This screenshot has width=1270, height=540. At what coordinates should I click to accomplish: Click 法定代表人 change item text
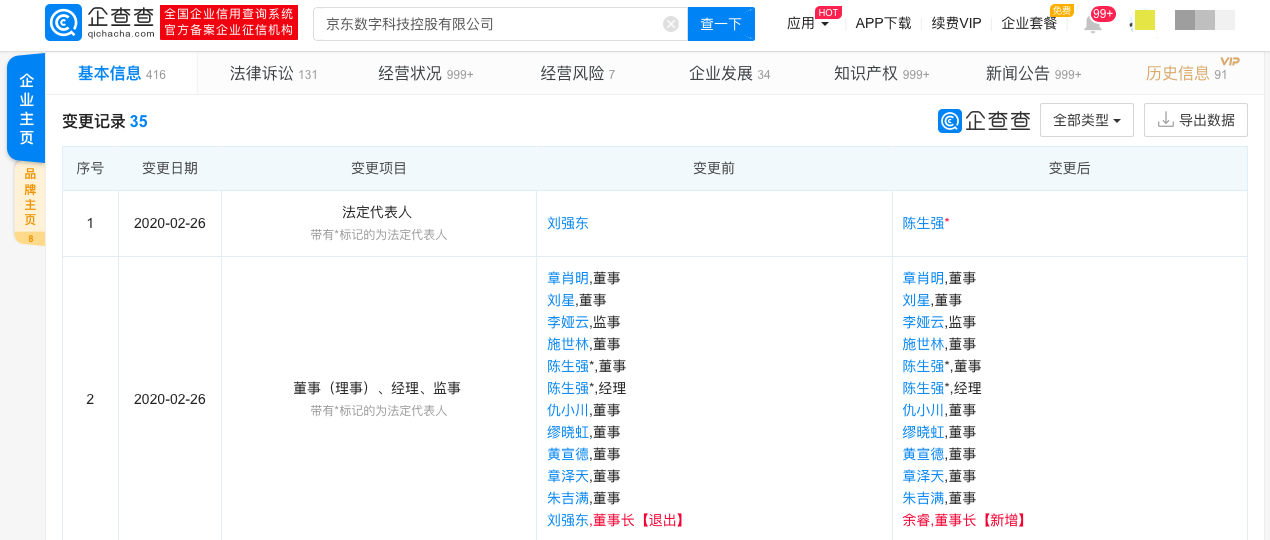coord(378,212)
